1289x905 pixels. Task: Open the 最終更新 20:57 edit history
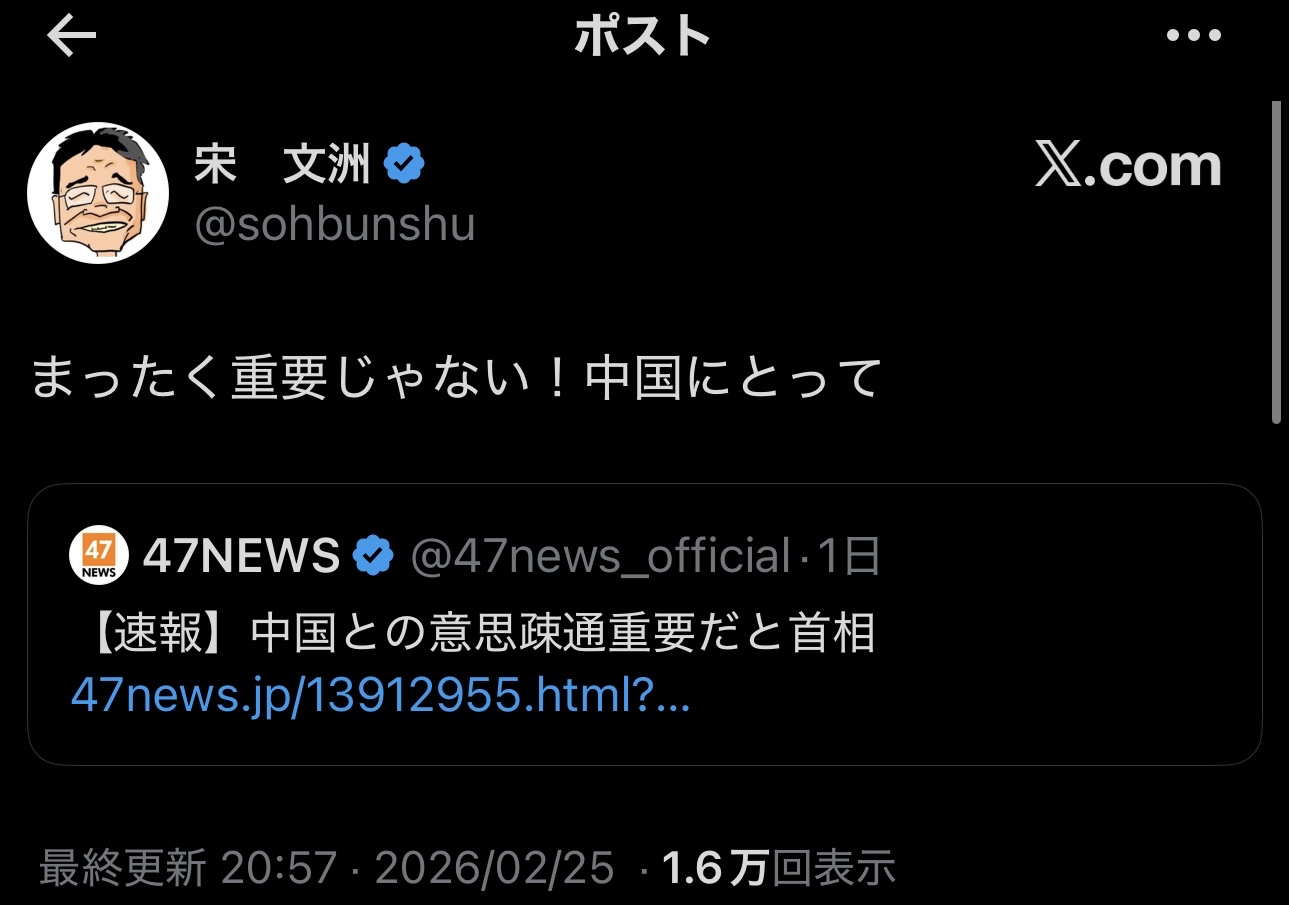pyautogui.click(x=188, y=869)
